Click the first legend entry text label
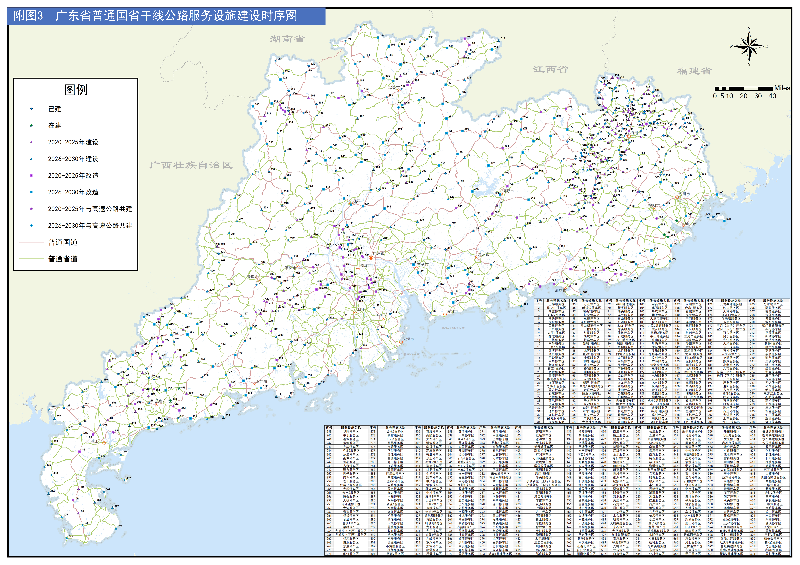The width and height of the screenshot is (800, 565). pos(54,108)
